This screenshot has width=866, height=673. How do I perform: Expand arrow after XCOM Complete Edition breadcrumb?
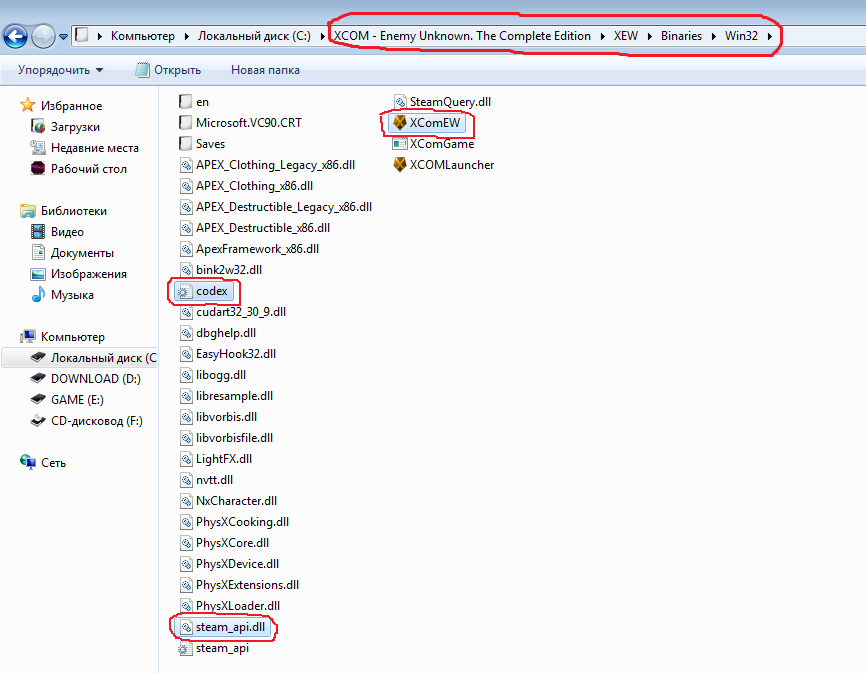pos(602,36)
